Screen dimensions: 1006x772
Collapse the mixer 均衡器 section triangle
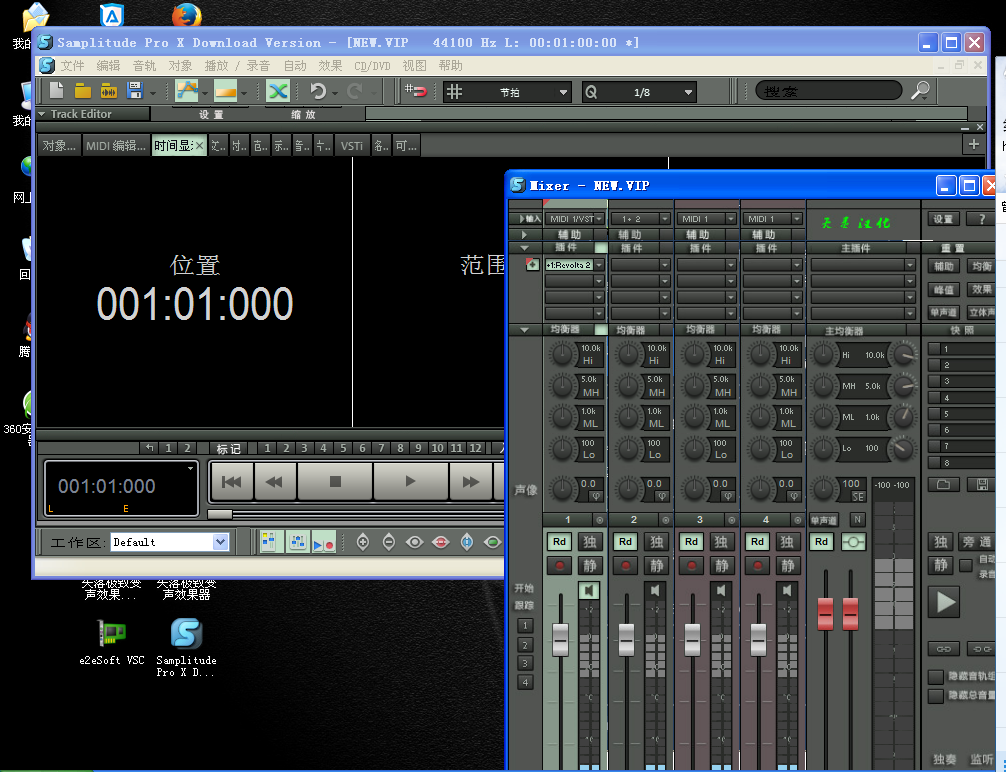[x=524, y=329]
